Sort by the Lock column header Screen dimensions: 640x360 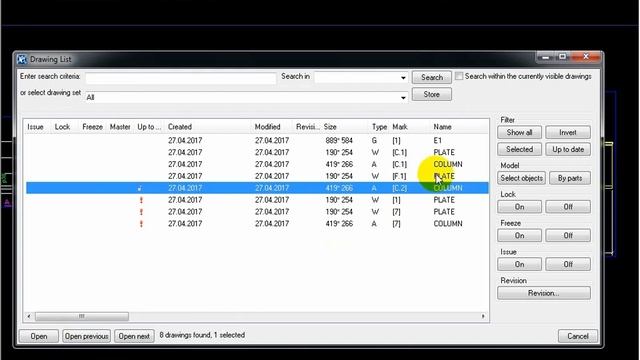[x=62, y=127]
